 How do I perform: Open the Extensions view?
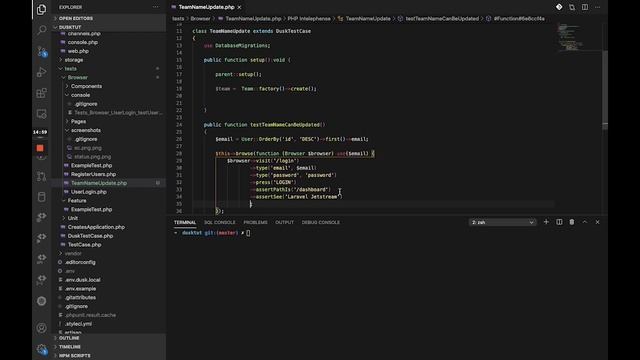coord(41,93)
